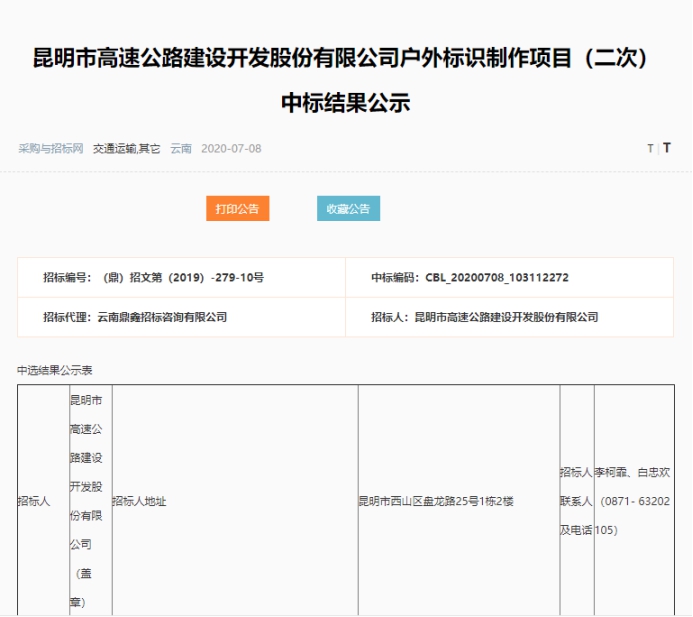Click the small T font size icon
Image resolution: width=693 pixels, height=617 pixels.
click(x=650, y=148)
